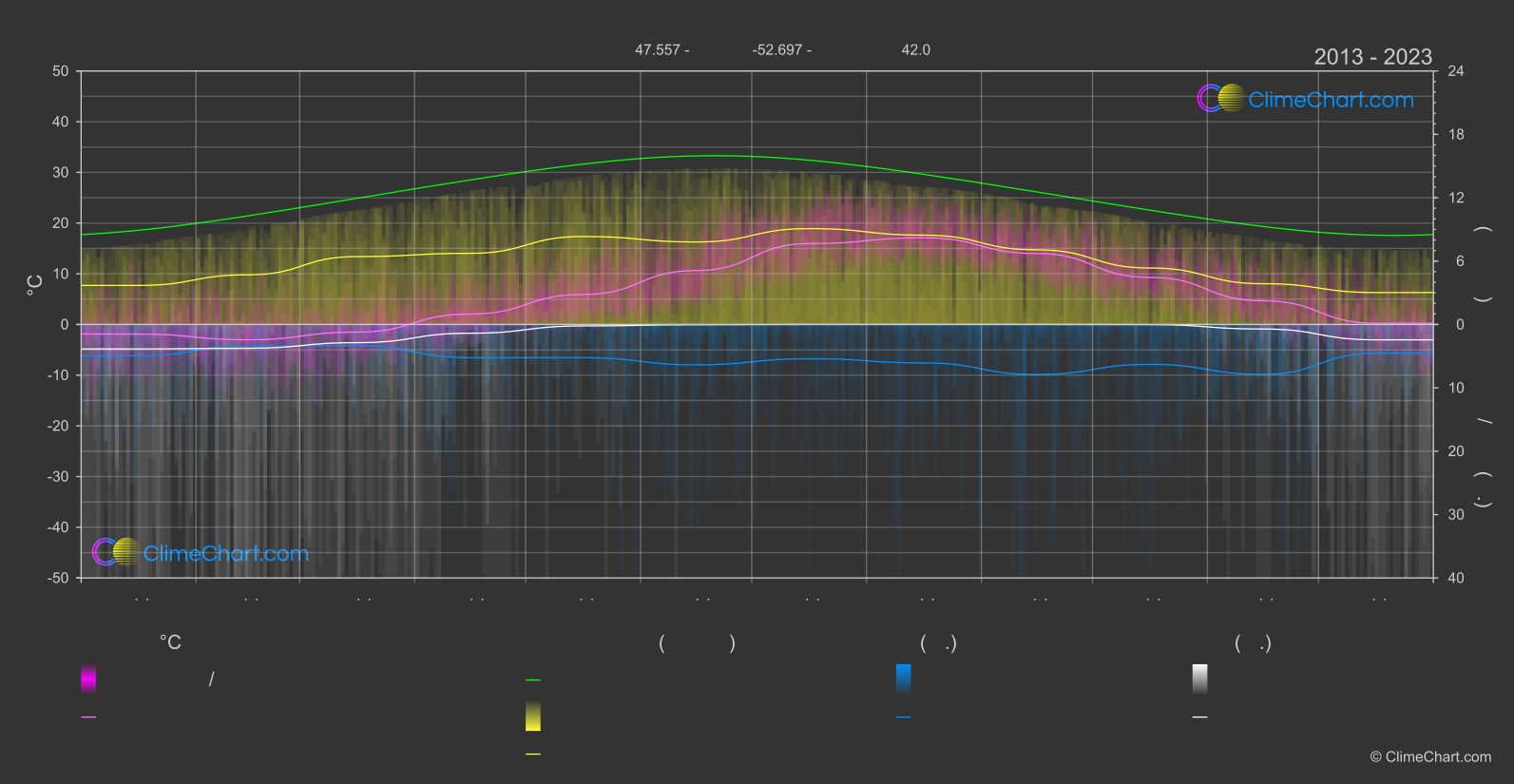This screenshot has height=784, width=1514.
Task: Click the 47.557 latitude value in header
Action: (658, 49)
